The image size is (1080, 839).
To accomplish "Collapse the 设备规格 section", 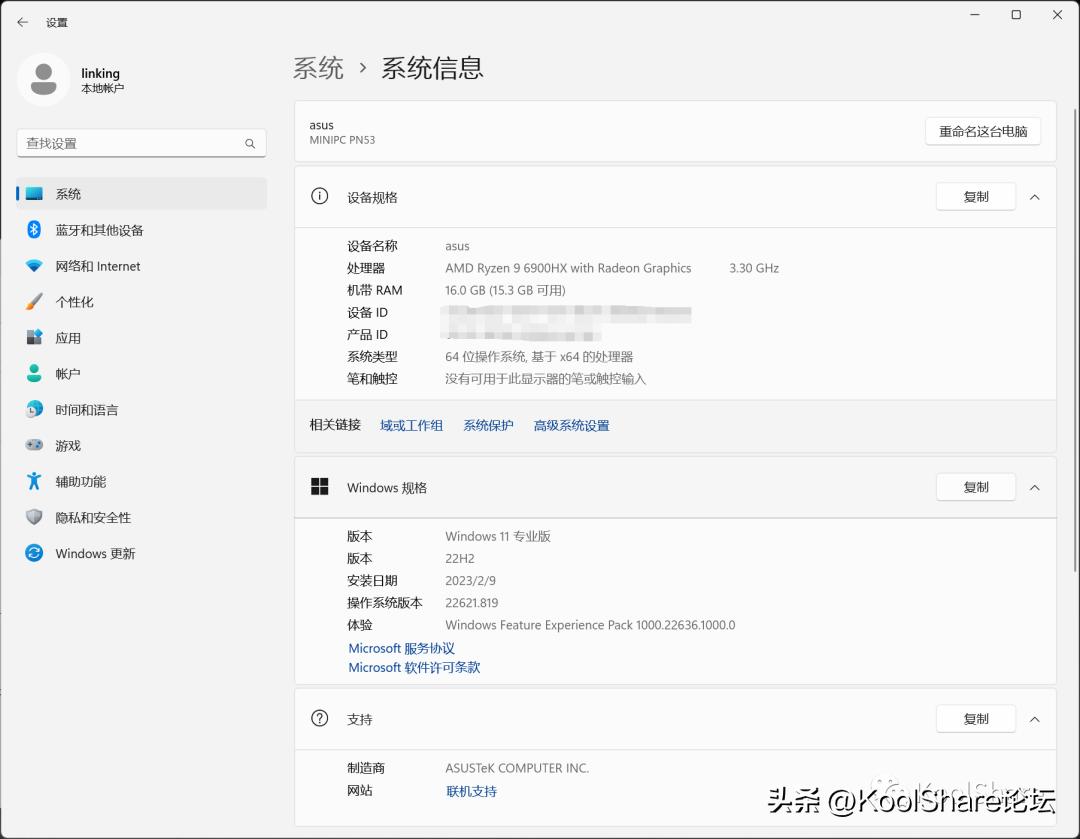I will (x=1035, y=196).
